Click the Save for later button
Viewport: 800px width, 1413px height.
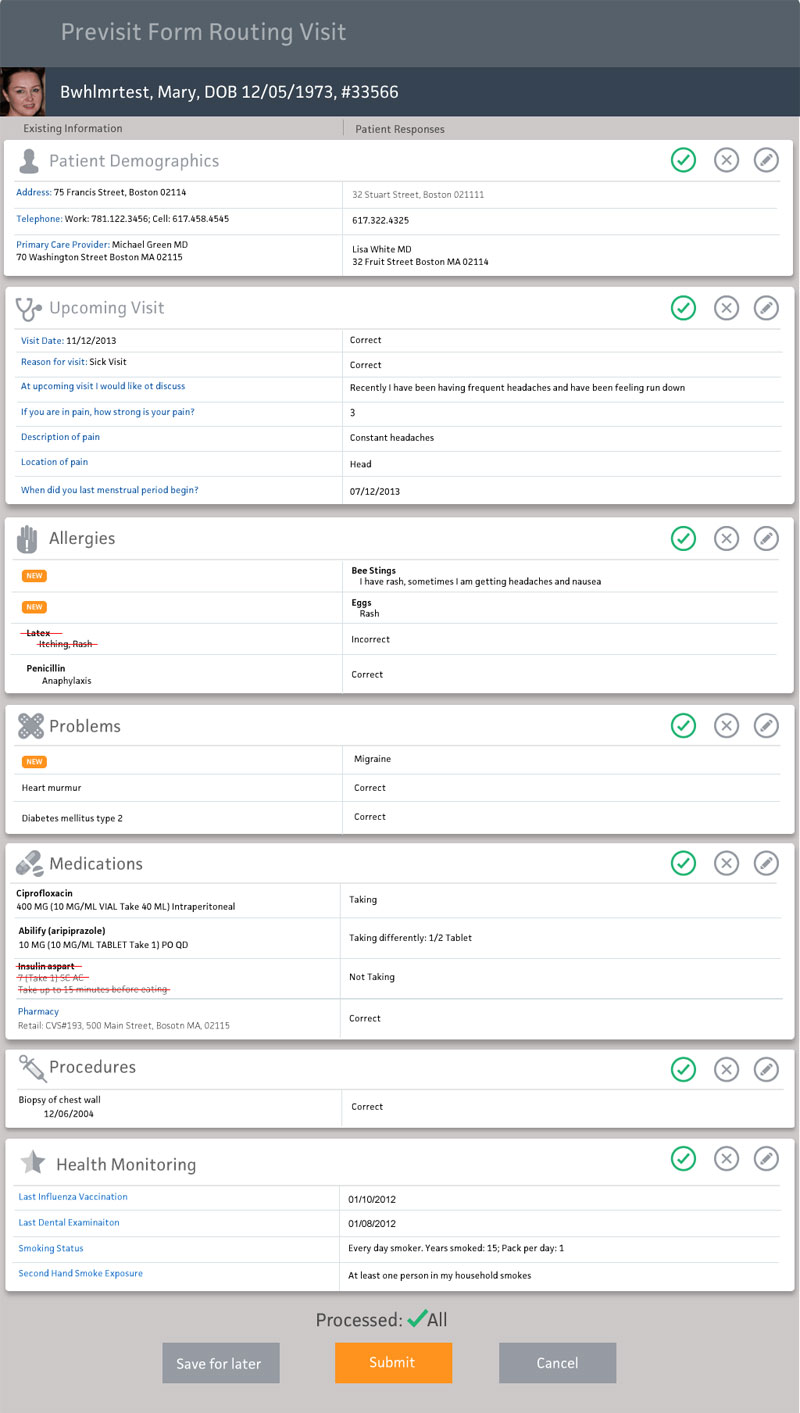coord(220,1363)
